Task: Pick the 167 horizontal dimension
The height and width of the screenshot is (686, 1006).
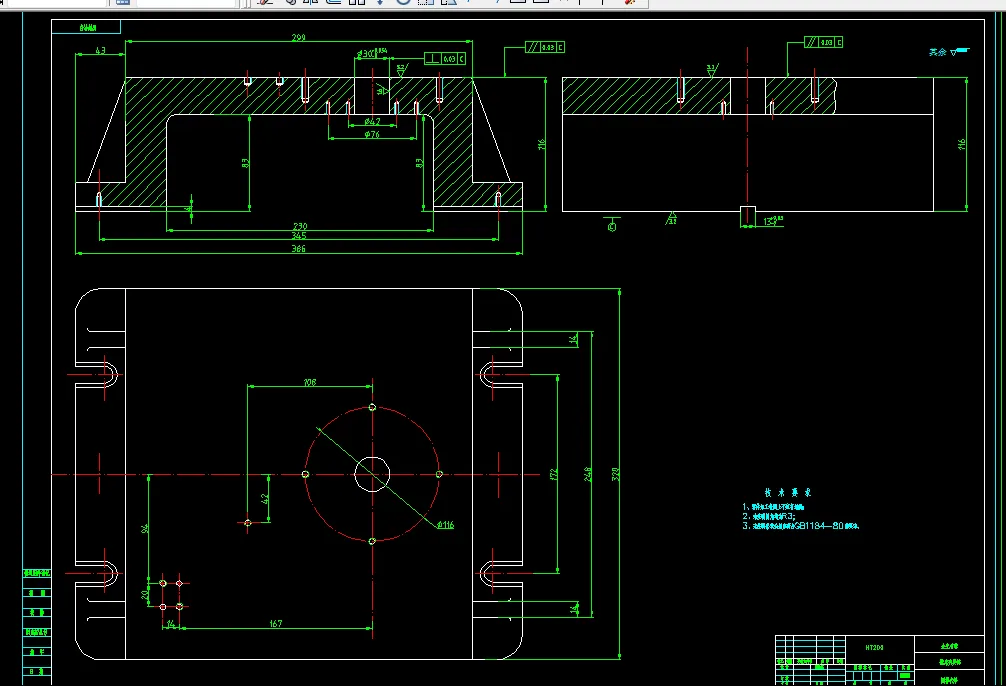Action: [x=276, y=623]
